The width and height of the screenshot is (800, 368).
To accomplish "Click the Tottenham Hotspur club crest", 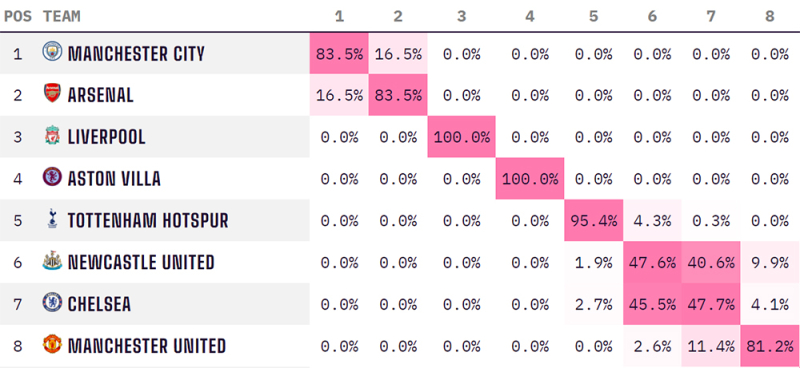I will [x=52, y=219].
